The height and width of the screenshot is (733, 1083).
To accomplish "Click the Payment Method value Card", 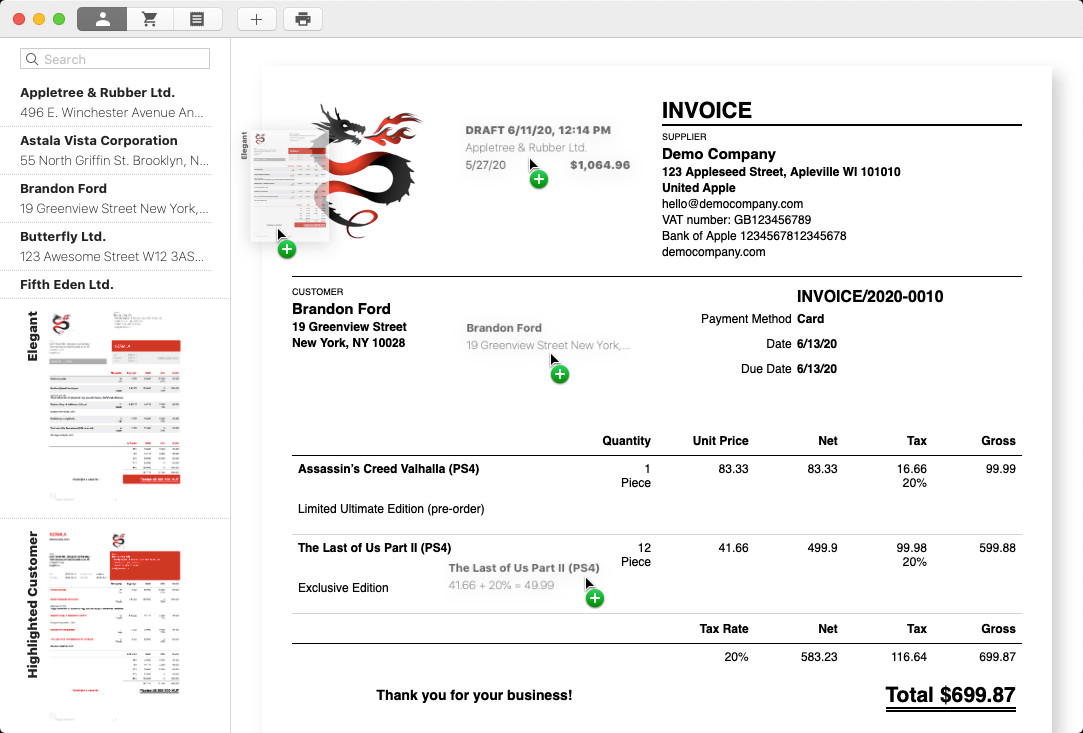I will coord(810,319).
